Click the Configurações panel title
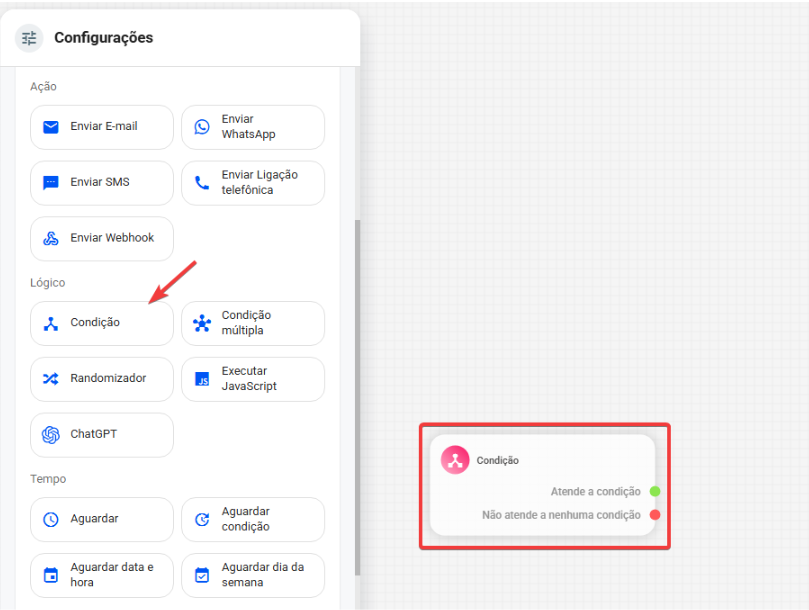Viewport: 809px width, 610px height. coord(104,38)
